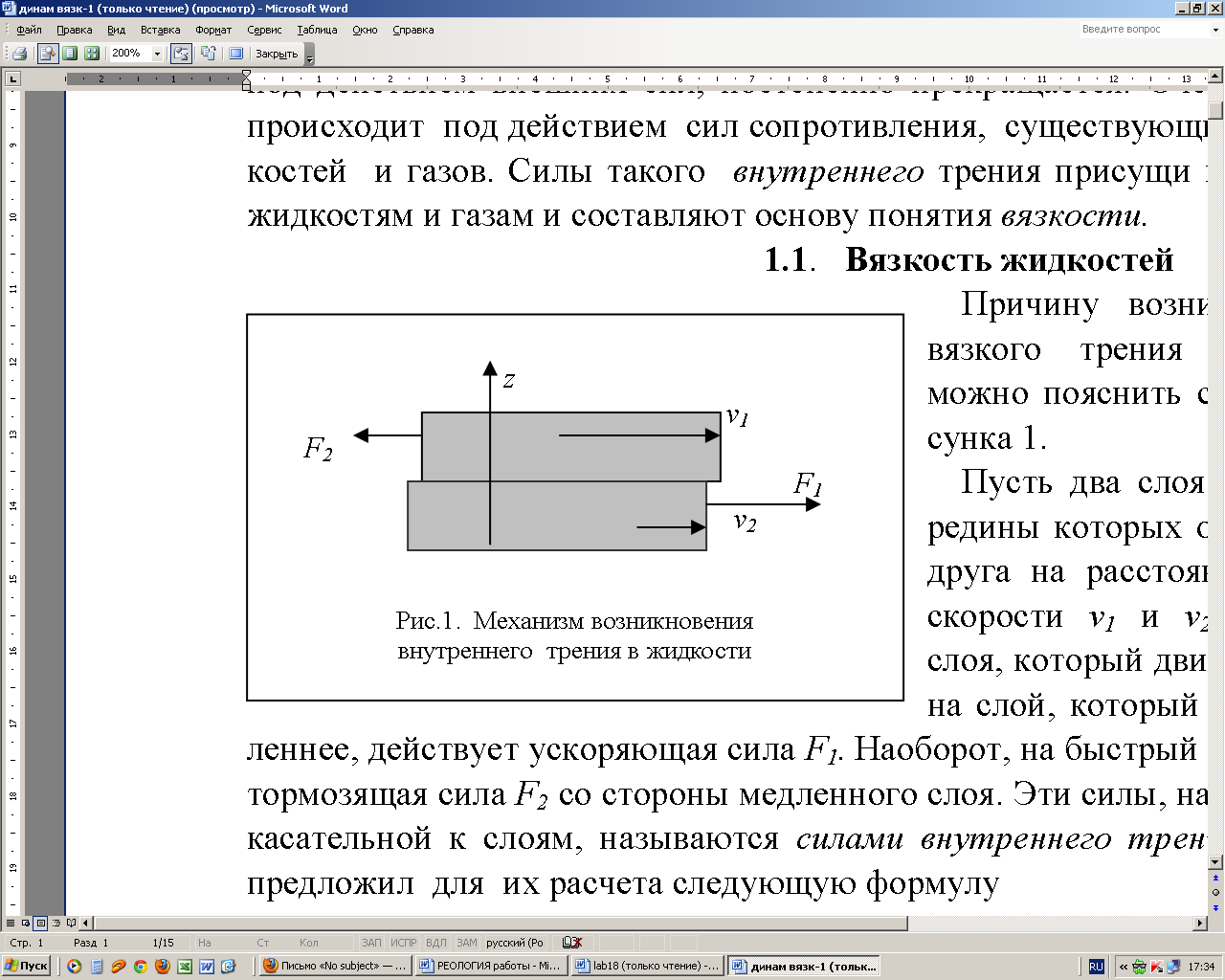Click the Shrink to Fit icon
The image size is (1225, 980).
point(208,54)
